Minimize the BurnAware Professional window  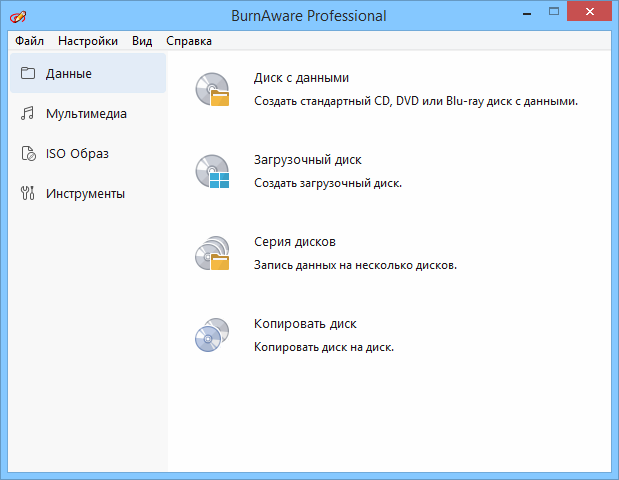(527, 15)
